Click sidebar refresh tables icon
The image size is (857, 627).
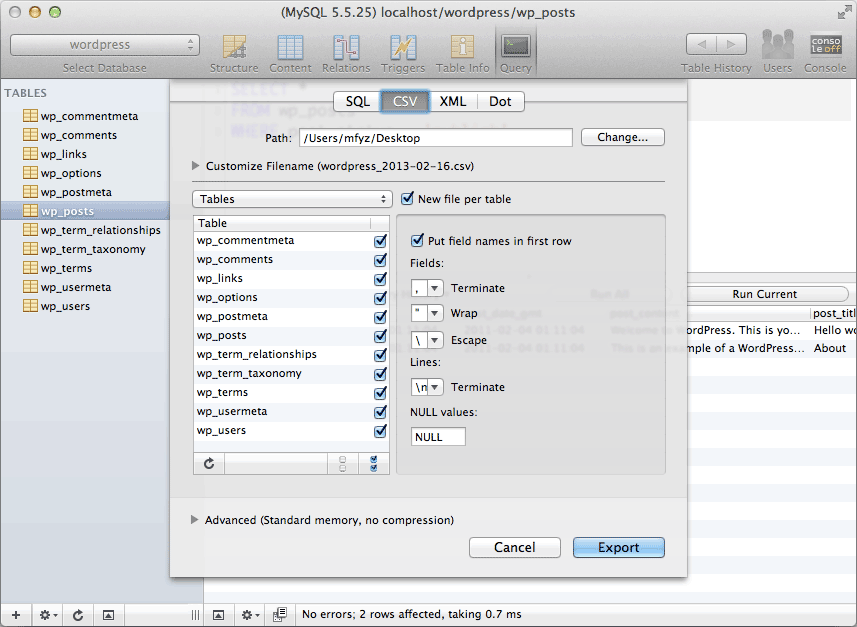point(78,615)
